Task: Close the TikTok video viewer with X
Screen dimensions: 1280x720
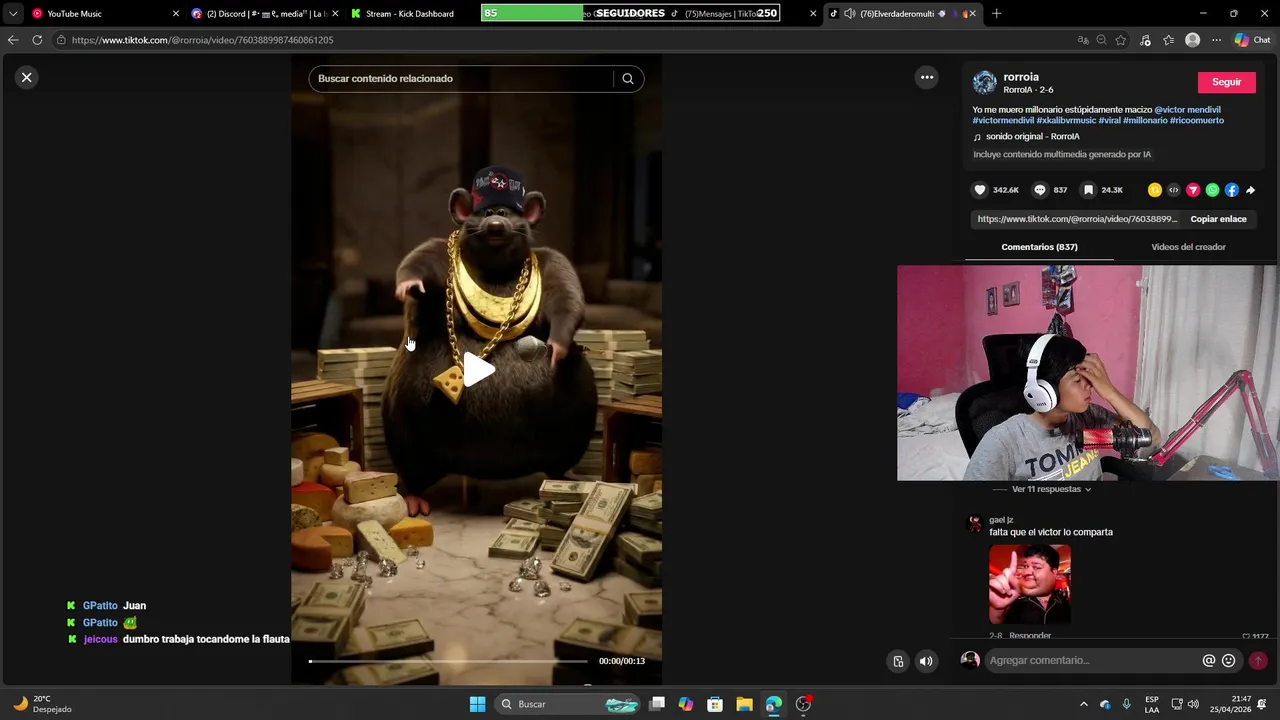Action: point(27,77)
